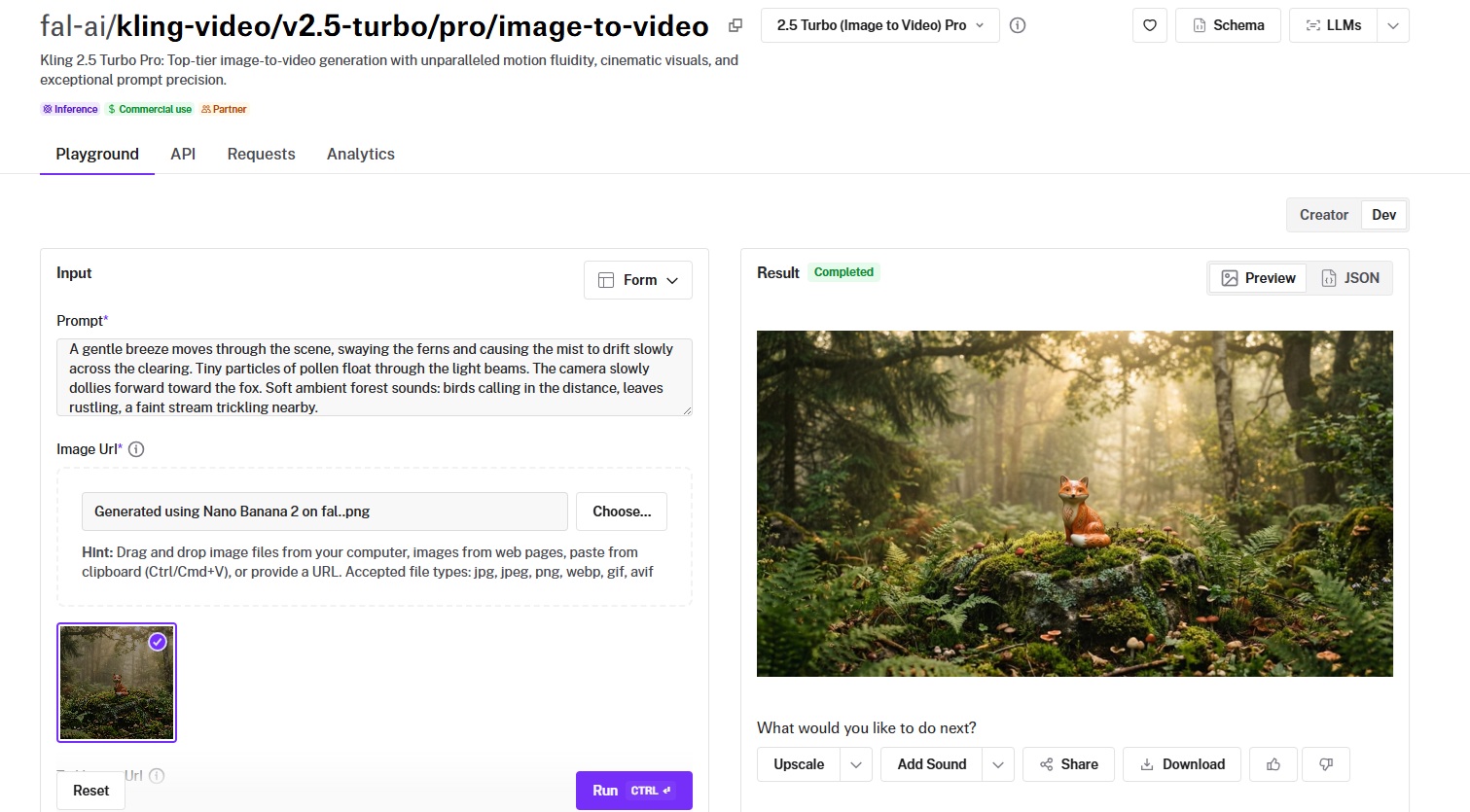Expand the Form input mode dropdown
The width and height of the screenshot is (1470, 812).
tap(637, 280)
